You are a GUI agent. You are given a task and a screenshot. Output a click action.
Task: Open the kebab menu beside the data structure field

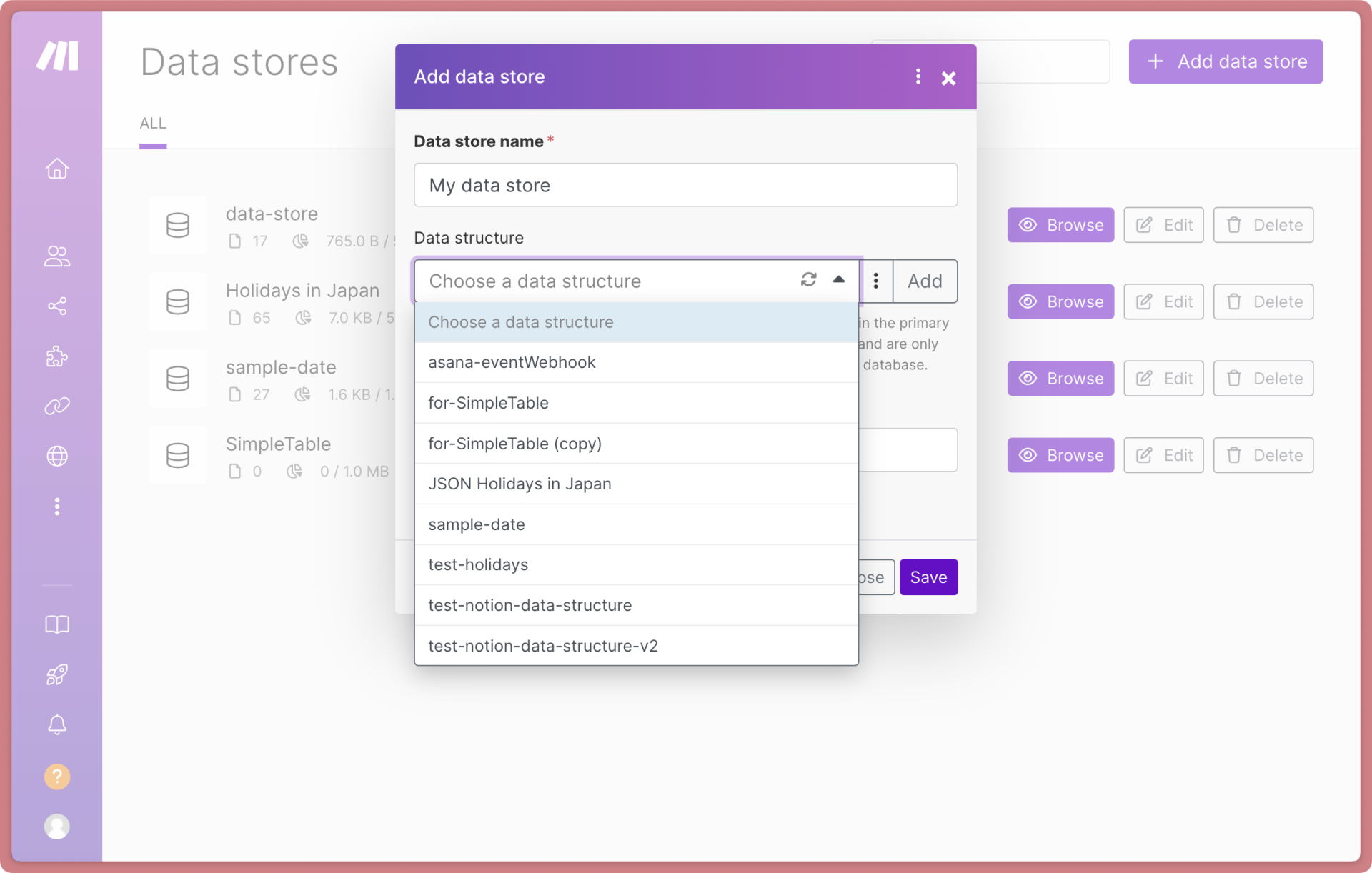click(x=876, y=281)
